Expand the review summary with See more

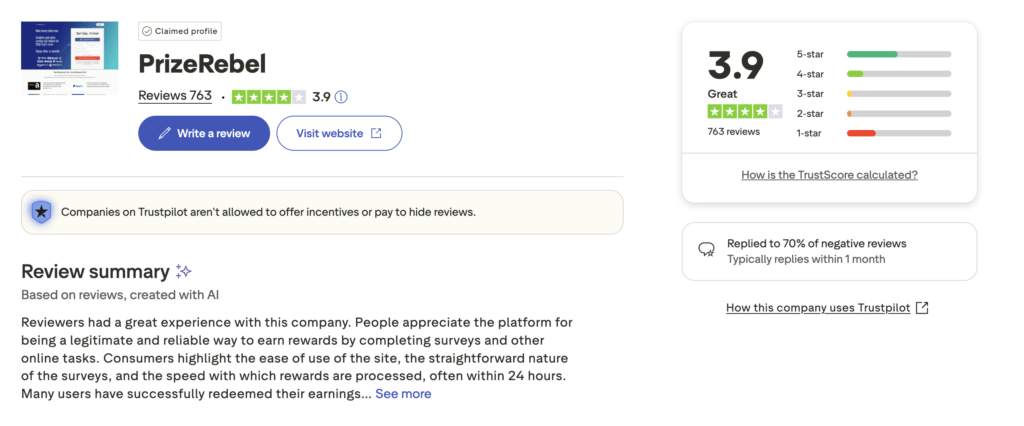click(x=403, y=394)
